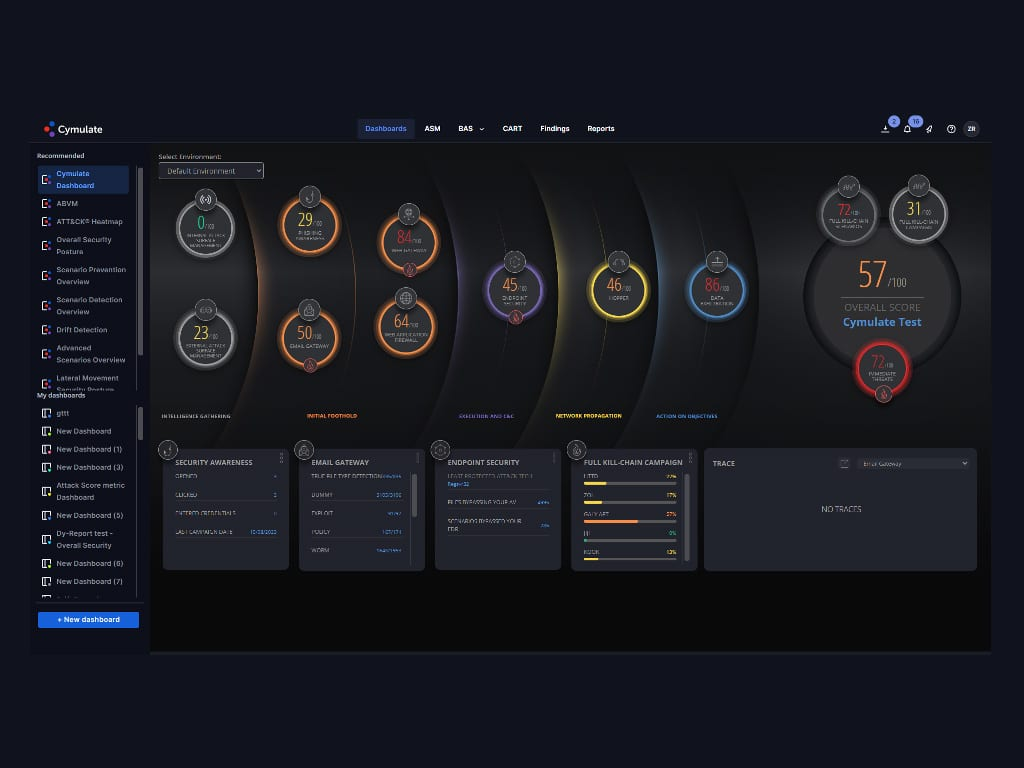Screen dimensions: 1024x768
Task: Open the CART tab
Action: (x=512, y=129)
